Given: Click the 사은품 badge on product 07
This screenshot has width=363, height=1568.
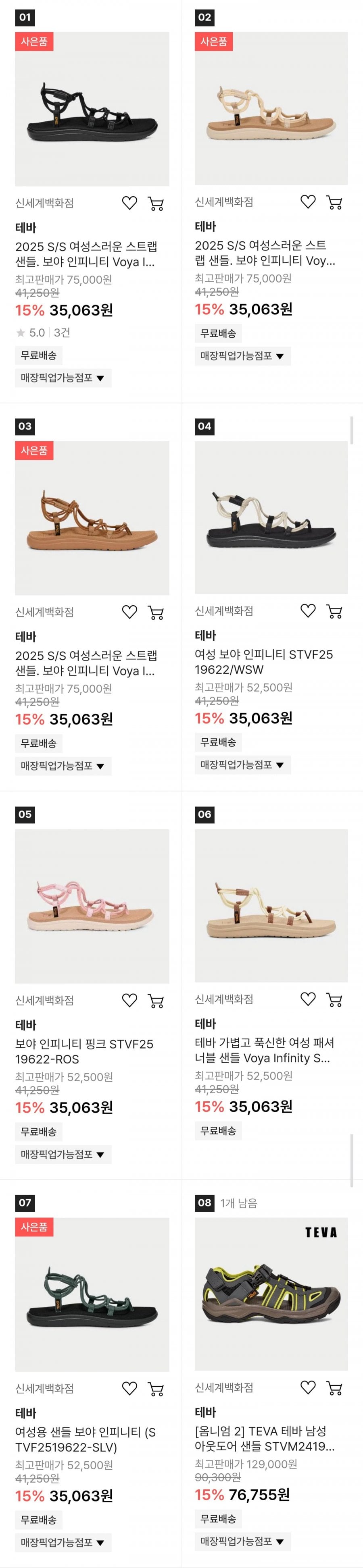Looking at the screenshot, I should (x=34, y=1227).
